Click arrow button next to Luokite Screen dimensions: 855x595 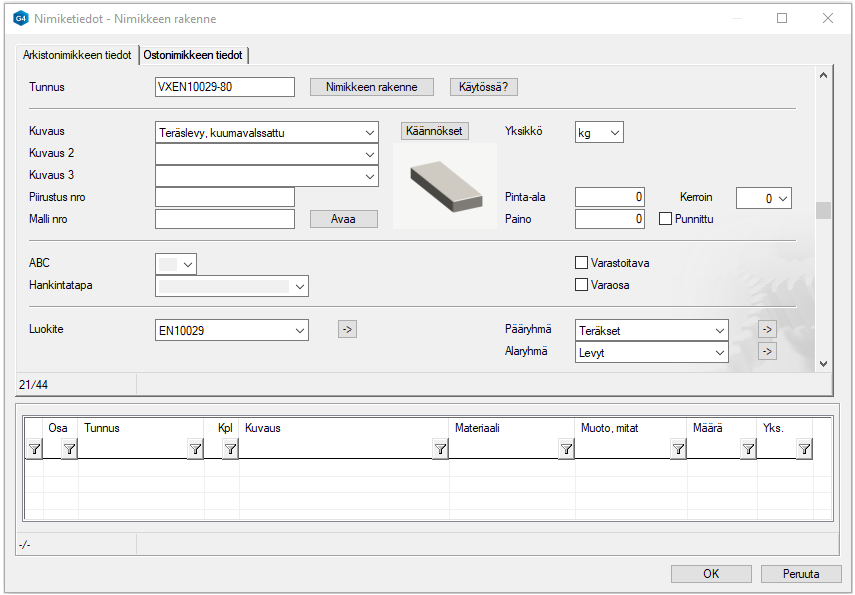[347, 329]
